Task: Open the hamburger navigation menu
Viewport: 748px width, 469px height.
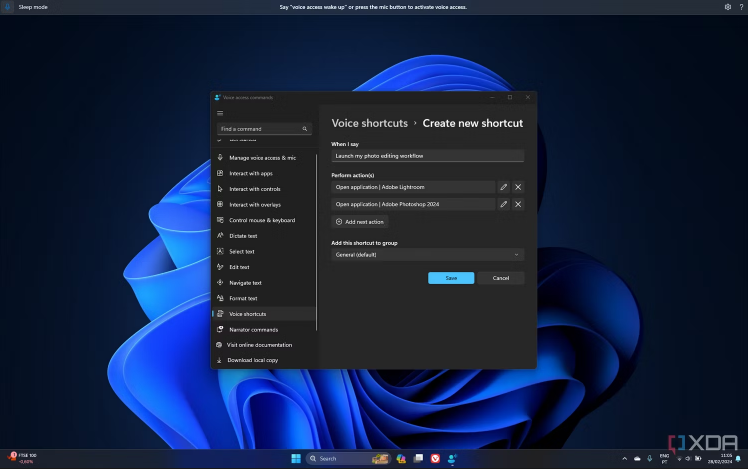Action: [220, 113]
